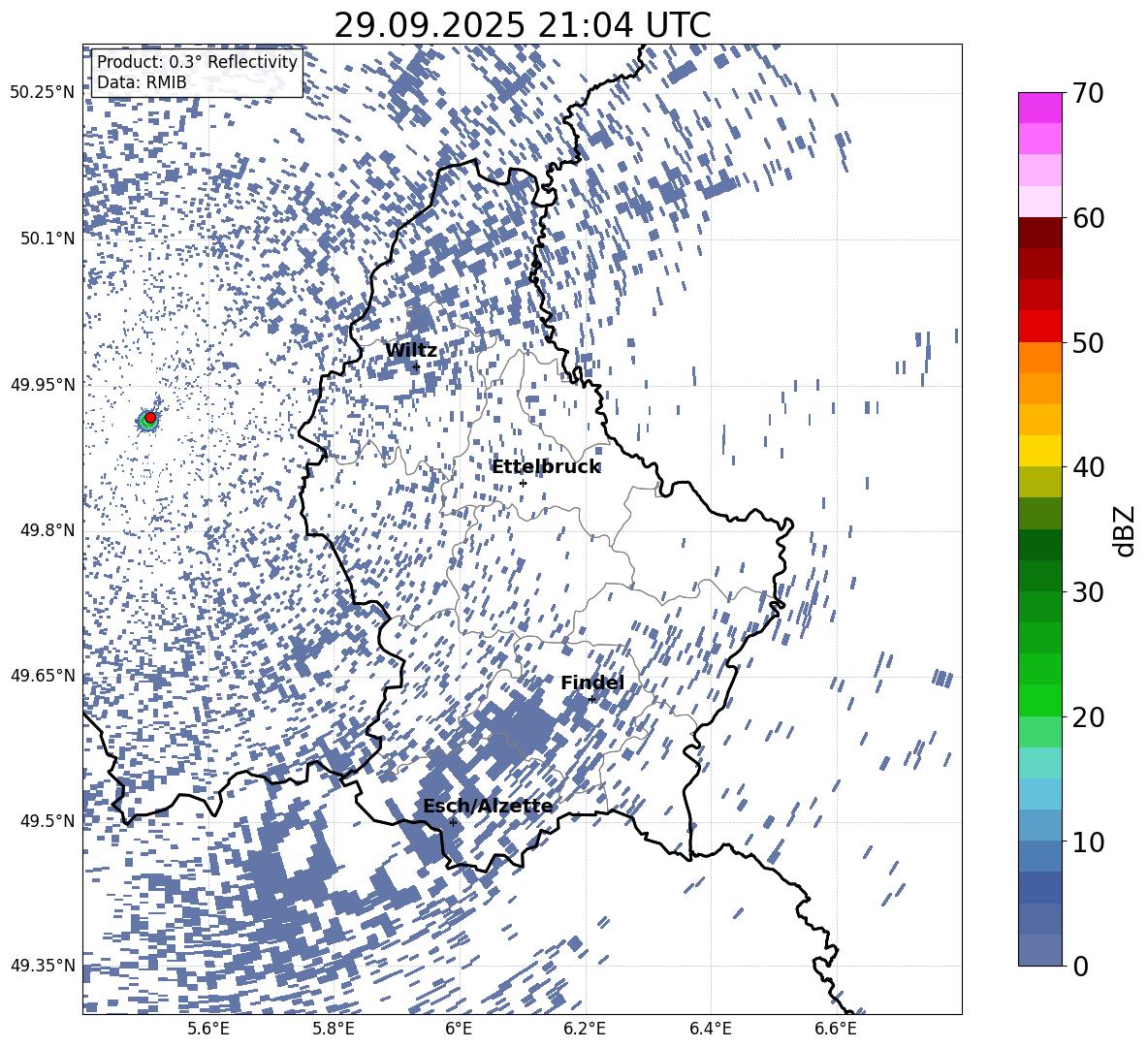The width and height of the screenshot is (1148, 1048).
Task: Click the colorbar tick label 70
Action: point(1088,93)
